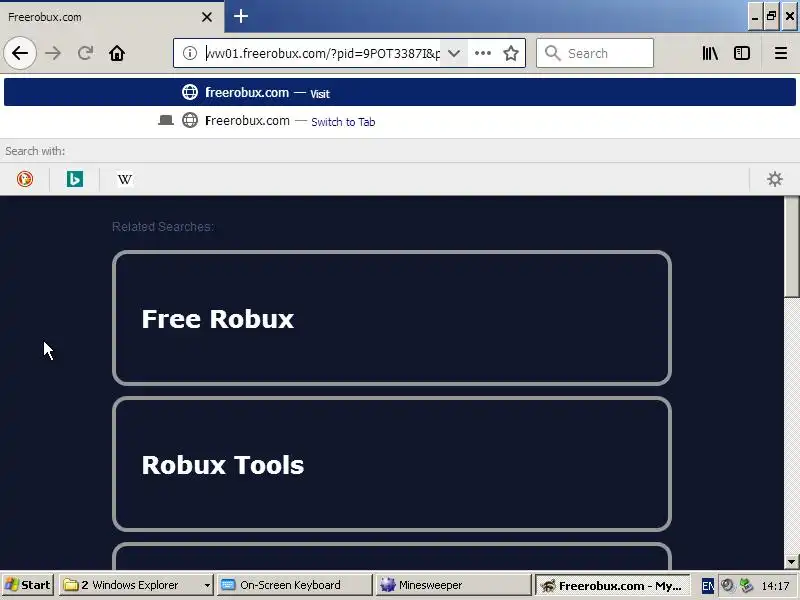Screen dimensions: 800x600
Task: Expand the Windows Explorer taskbar group arrow
Action: point(207,585)
